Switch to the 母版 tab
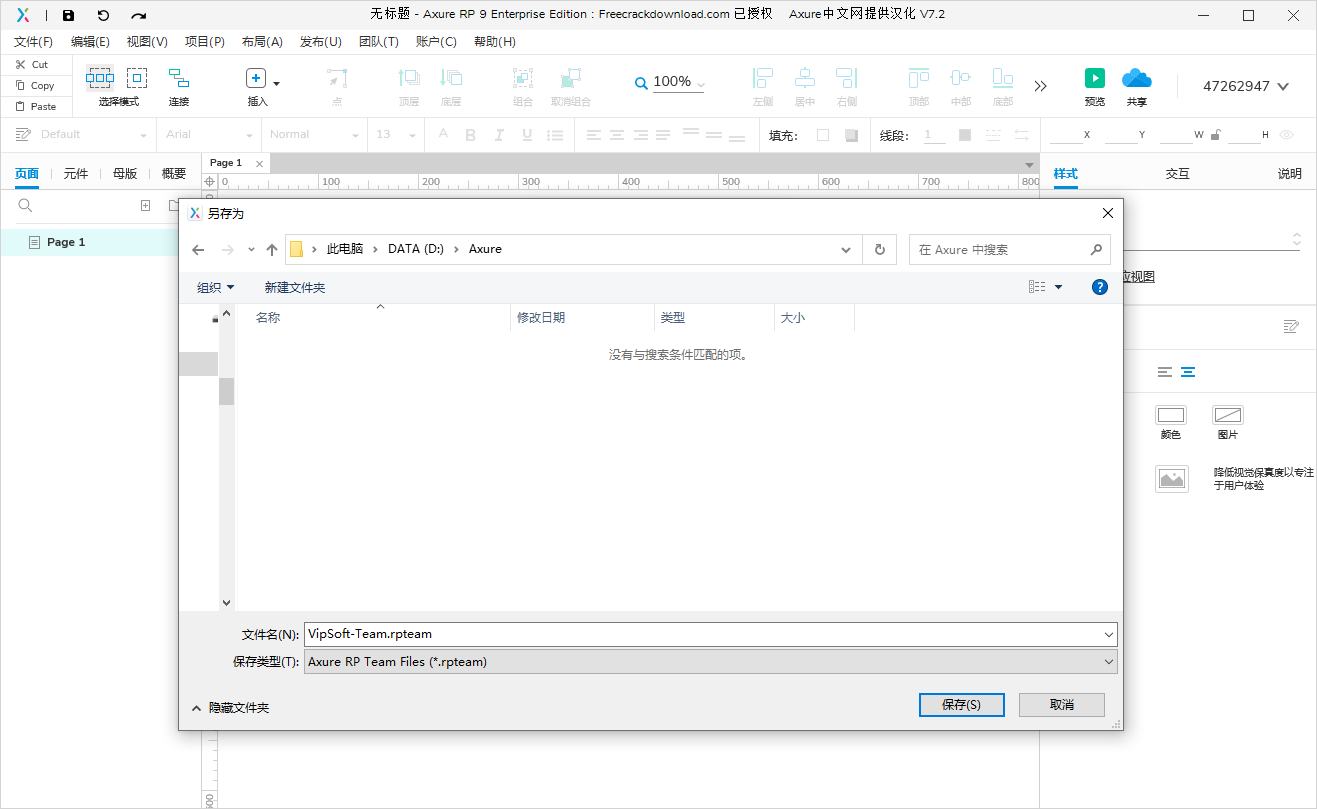The image size is (1317, 809). click(125, 173)
